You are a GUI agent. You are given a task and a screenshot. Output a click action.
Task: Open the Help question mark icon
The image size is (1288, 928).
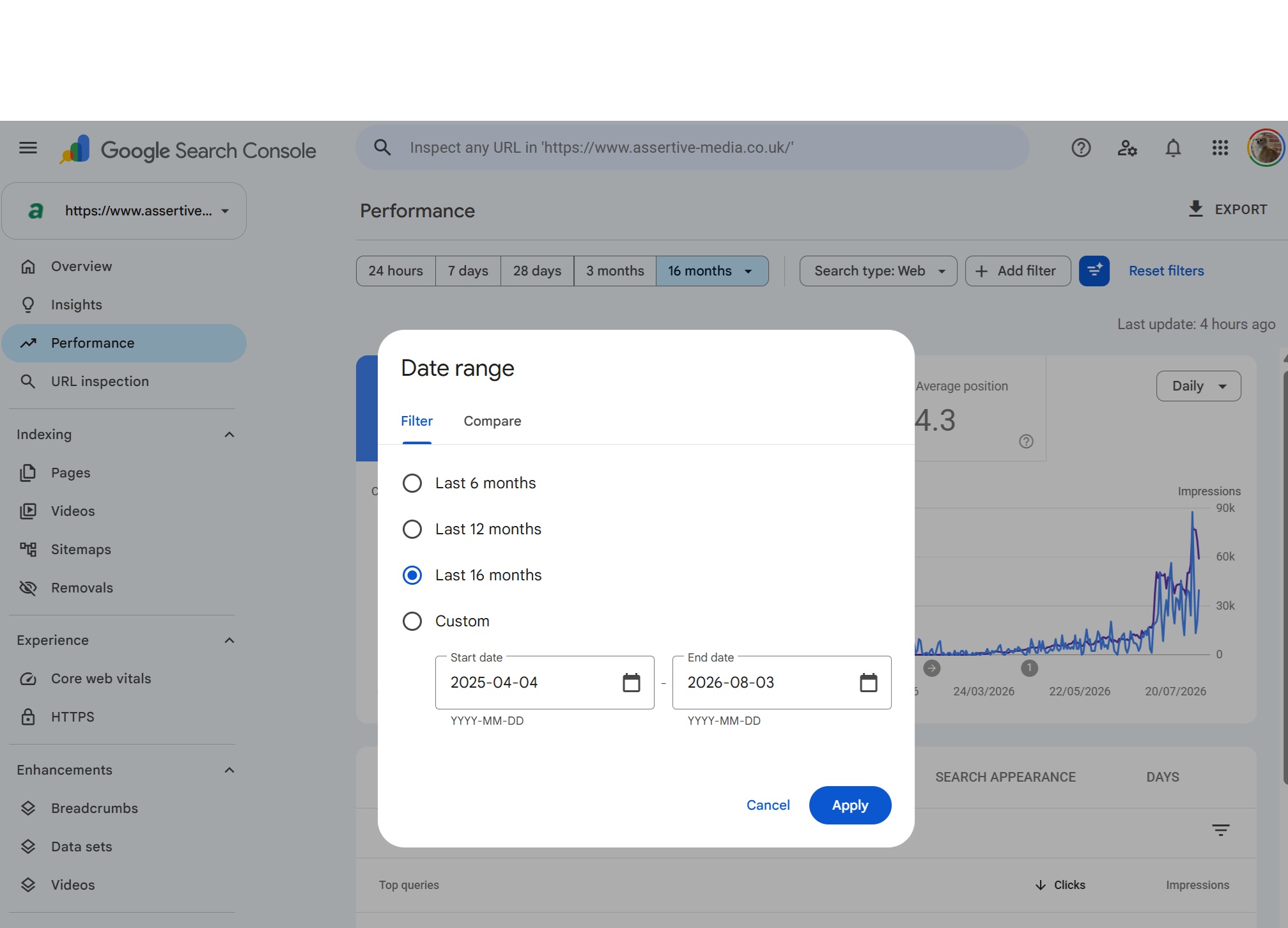[x=1081, y=148]
